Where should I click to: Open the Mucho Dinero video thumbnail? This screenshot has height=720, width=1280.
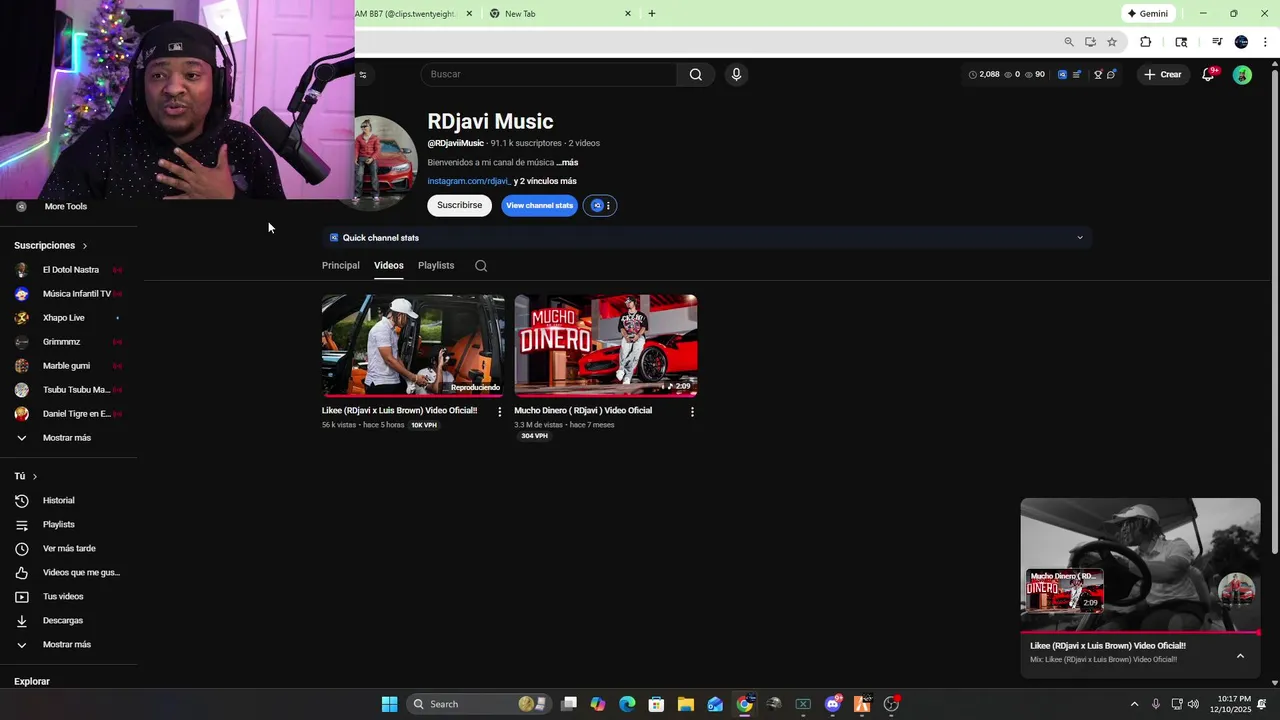point(606,345)
